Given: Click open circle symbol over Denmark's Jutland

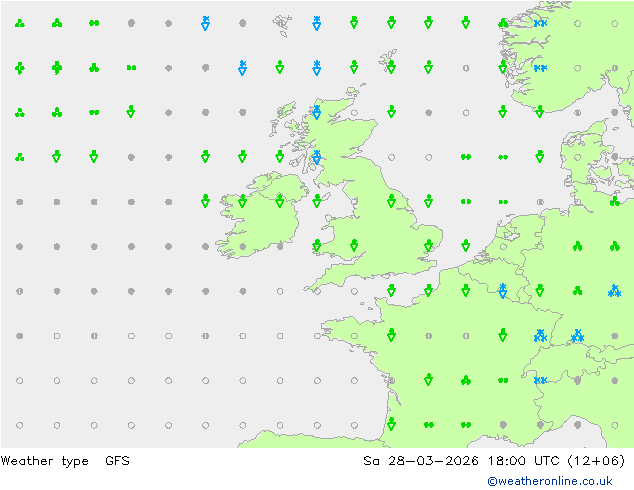Looking at the screenshot, I should [577, 157].
